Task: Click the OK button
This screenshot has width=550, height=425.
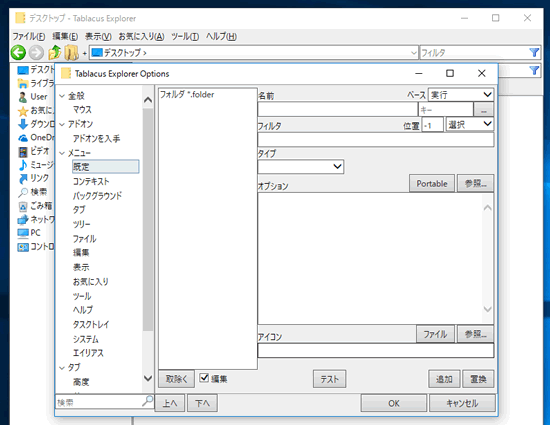Action: tap(394, 403)
